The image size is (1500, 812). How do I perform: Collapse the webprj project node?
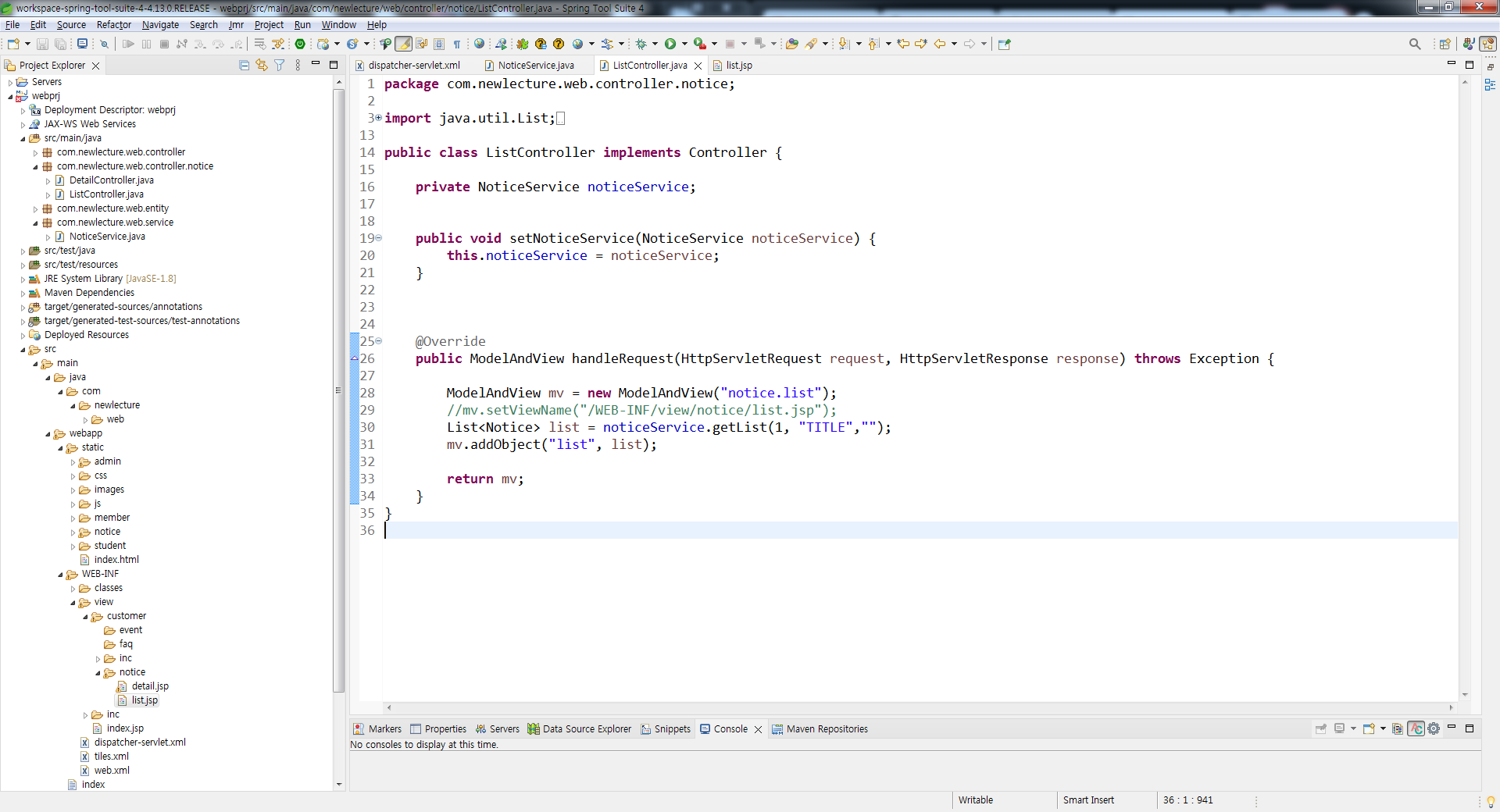[x=10, y=96]
